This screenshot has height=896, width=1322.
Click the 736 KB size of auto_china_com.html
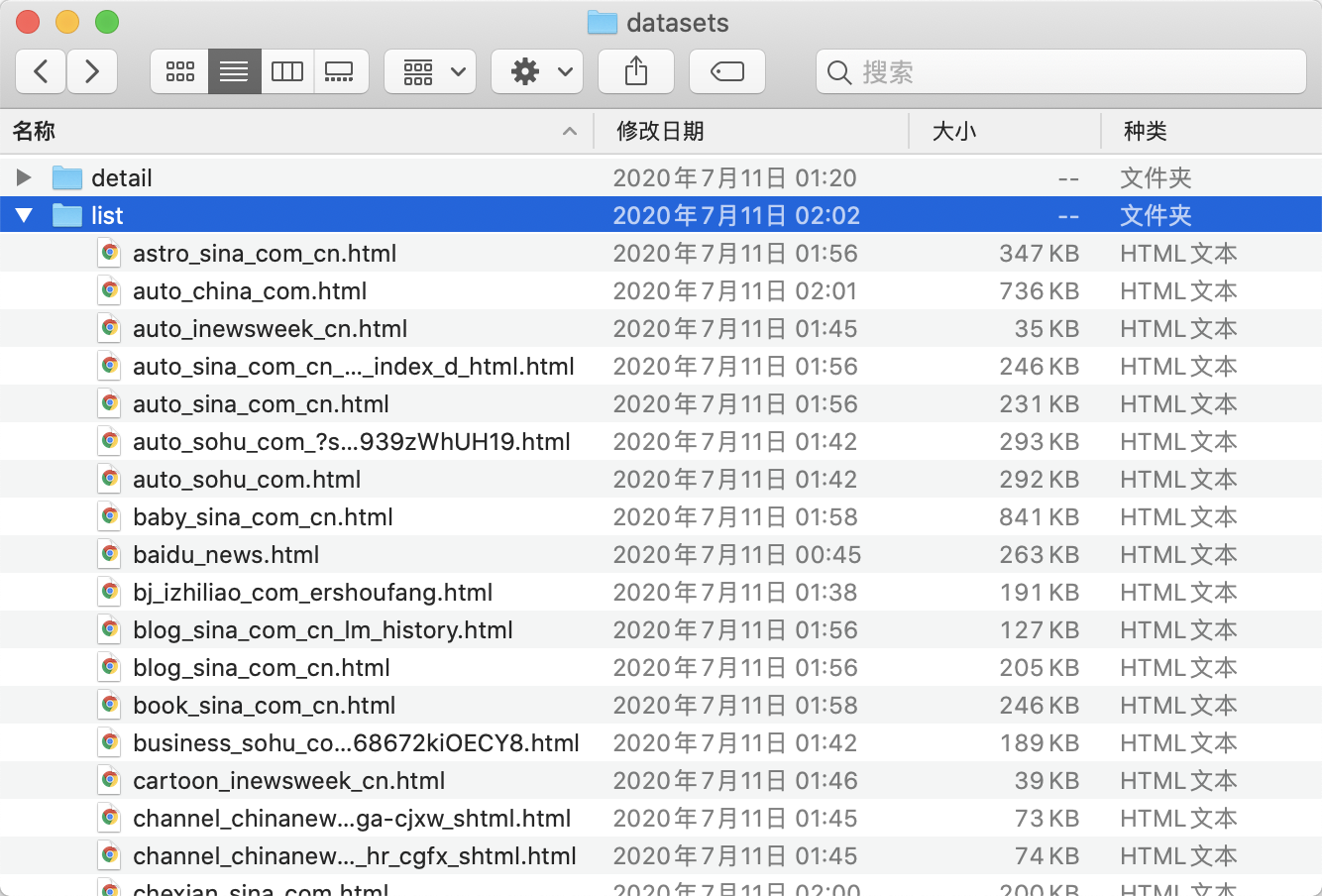[x=1039, y=291]
